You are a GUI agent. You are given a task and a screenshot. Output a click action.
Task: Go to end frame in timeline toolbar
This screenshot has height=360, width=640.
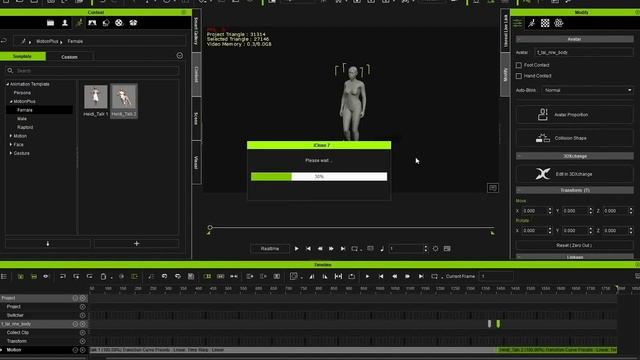(x=421, y=277)
